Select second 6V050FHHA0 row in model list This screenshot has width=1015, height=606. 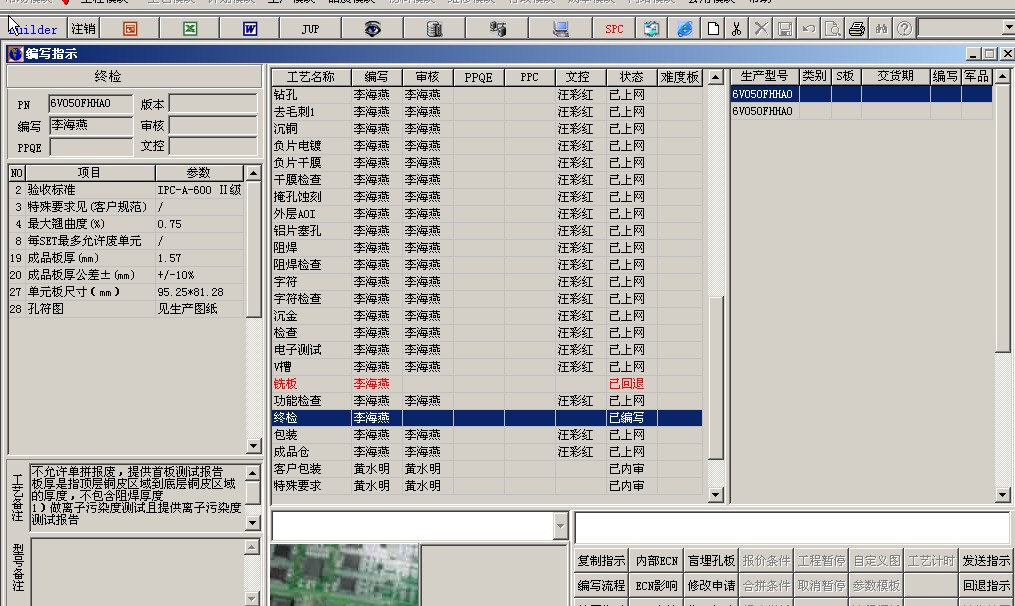862,111
